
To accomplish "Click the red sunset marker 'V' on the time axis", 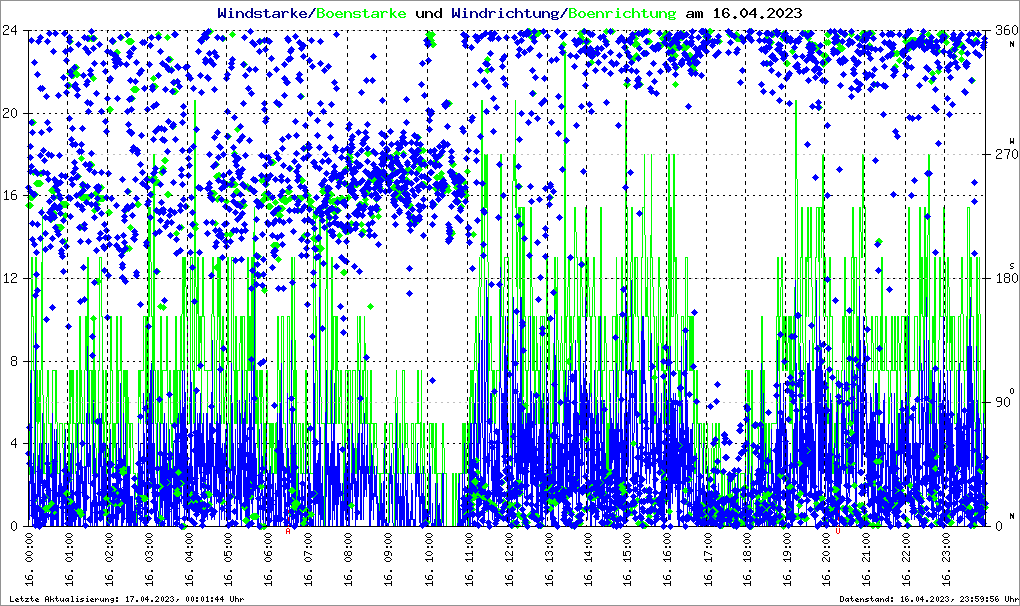I will [838, 531].
